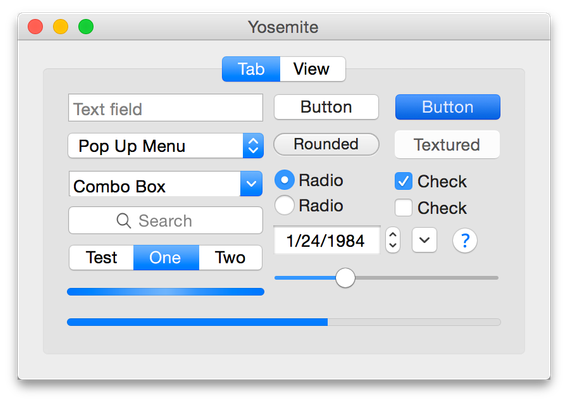Uncheck the checked Check box
Image resolution: width=568 pixels, height=405 pixels.
point(404,181)
